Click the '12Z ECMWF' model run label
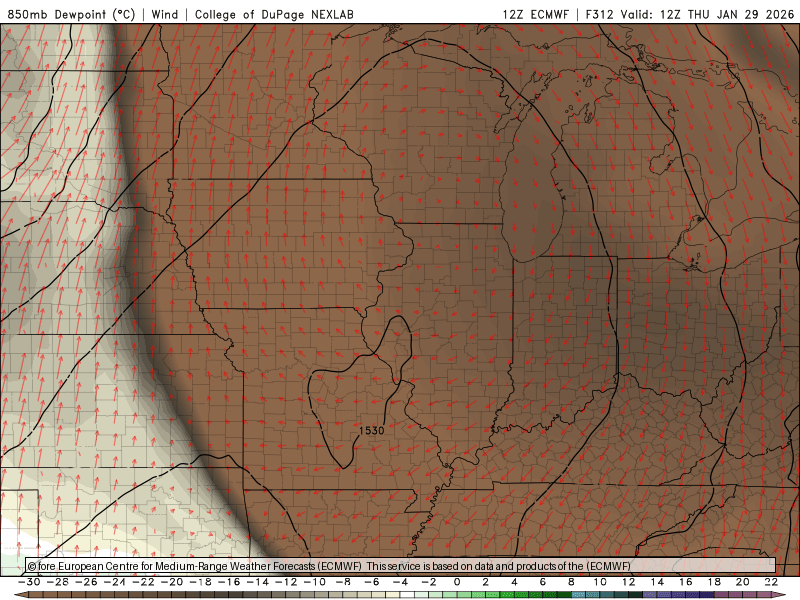The width and height of the screenshot is (800, 600). 535,14
